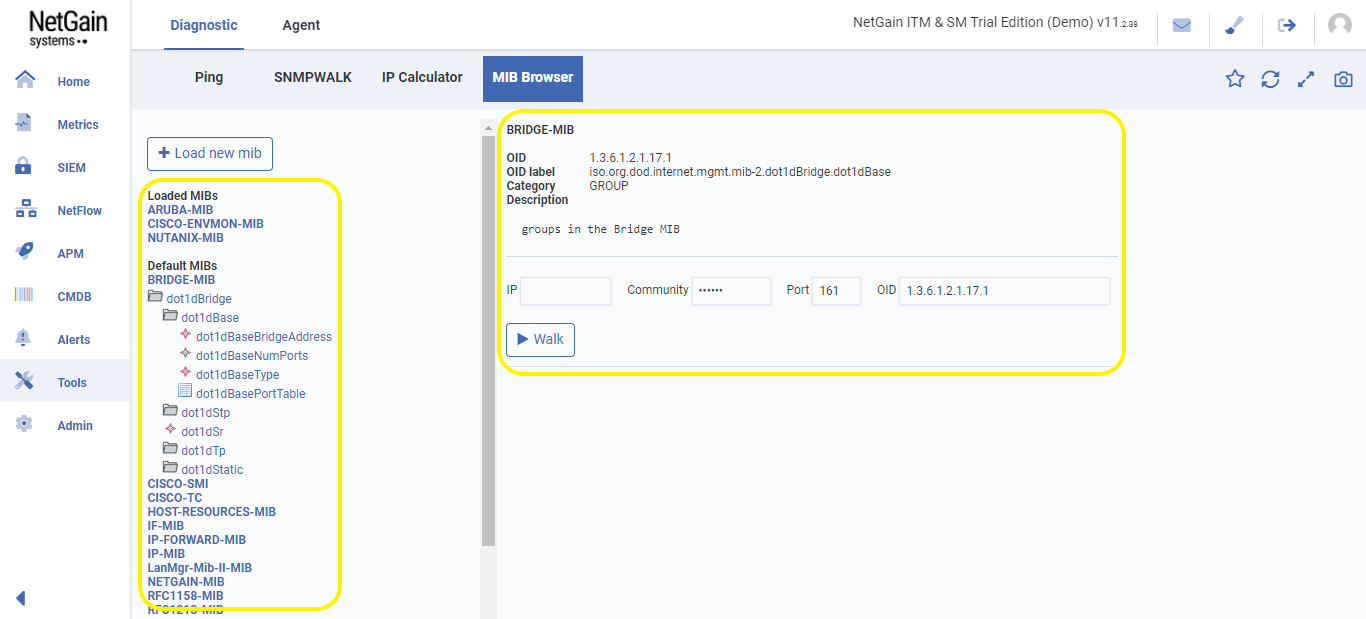1366x619 pixels.
Task: Open the Metrics sidebar icon
Action: pos(25,123)
